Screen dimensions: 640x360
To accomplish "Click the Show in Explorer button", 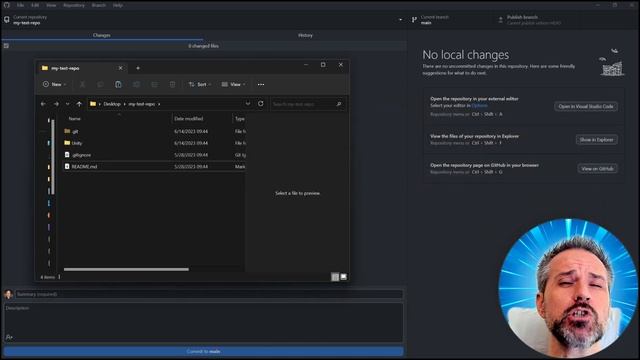I will tap(596, 140).
